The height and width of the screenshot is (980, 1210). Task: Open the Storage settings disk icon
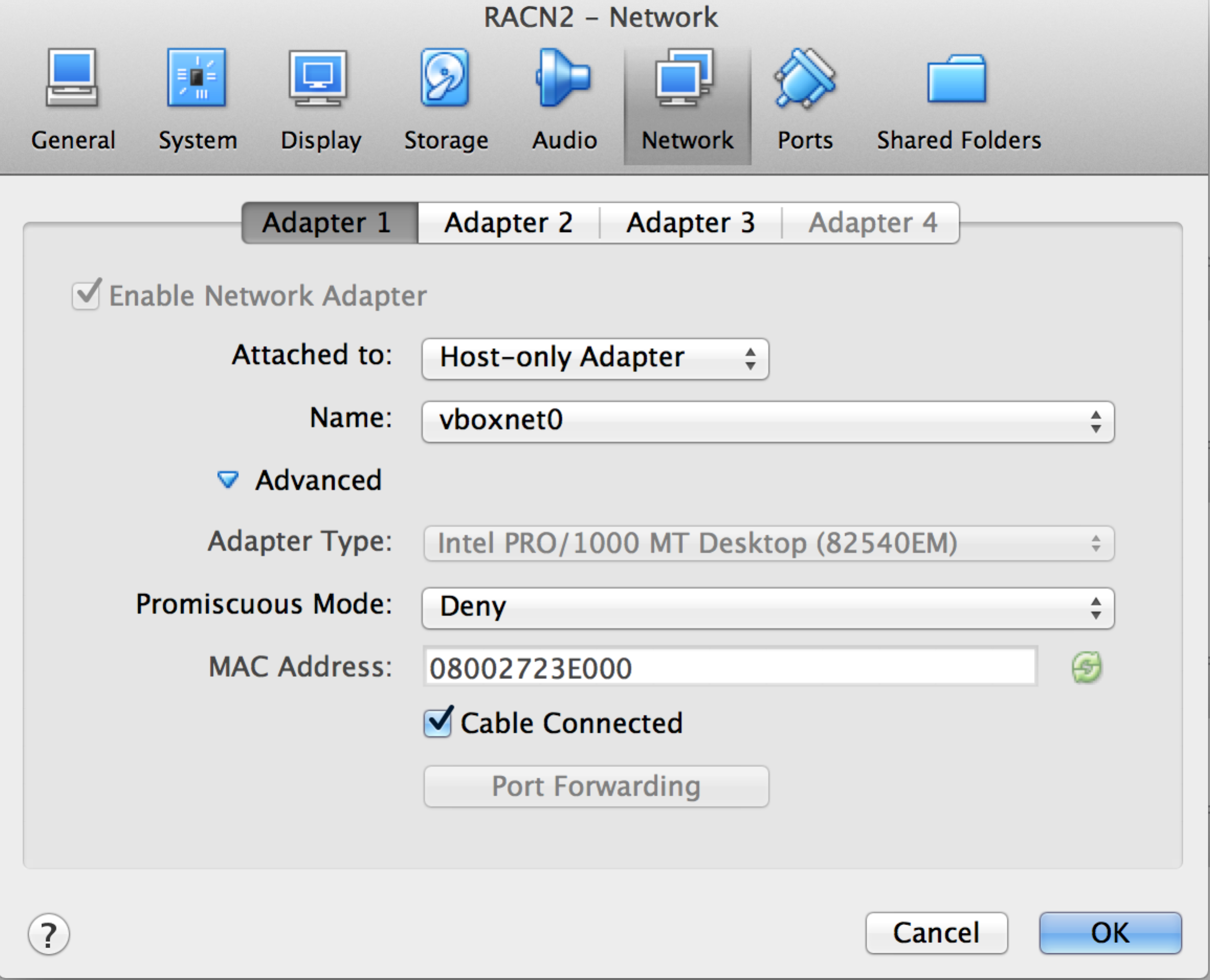point(445,78)
